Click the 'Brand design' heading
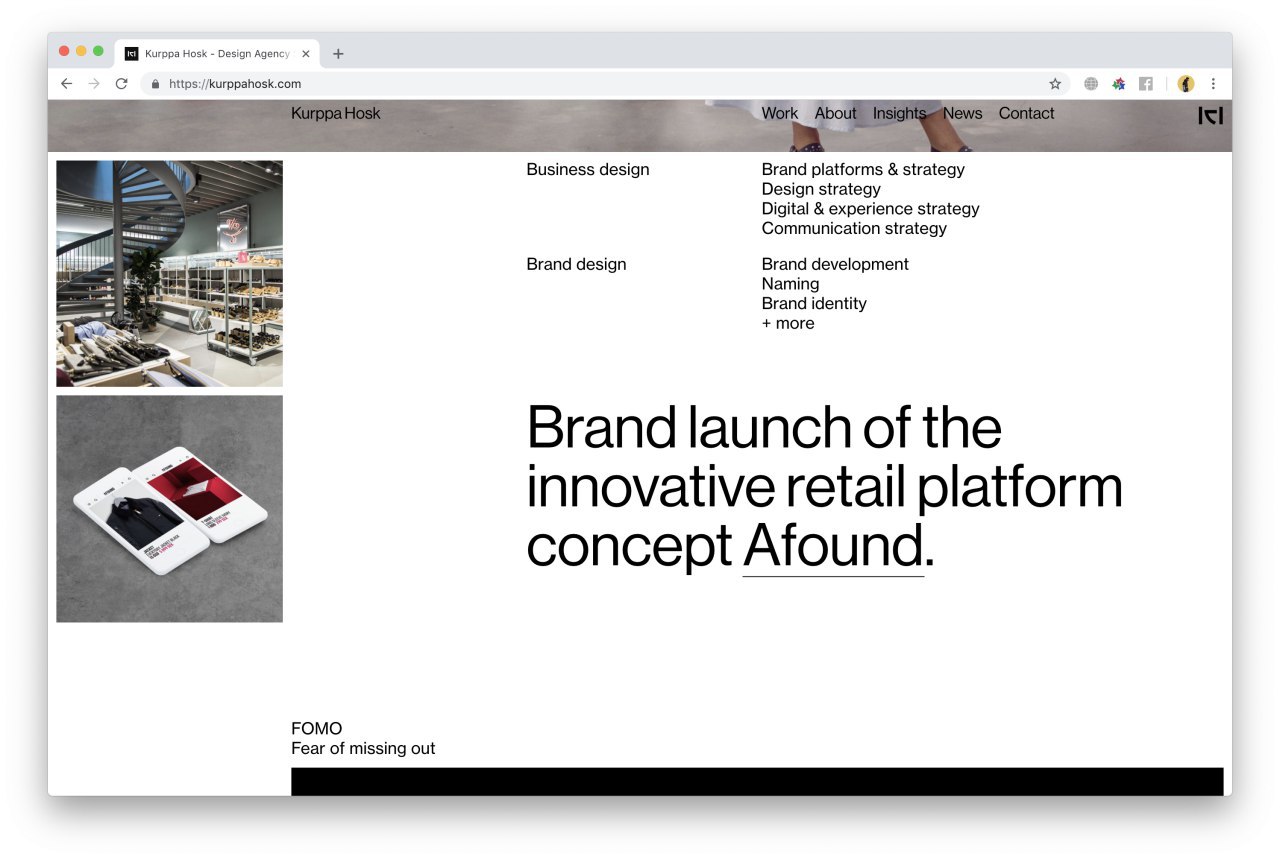The image size is (1280, 859). pos(576,265)
